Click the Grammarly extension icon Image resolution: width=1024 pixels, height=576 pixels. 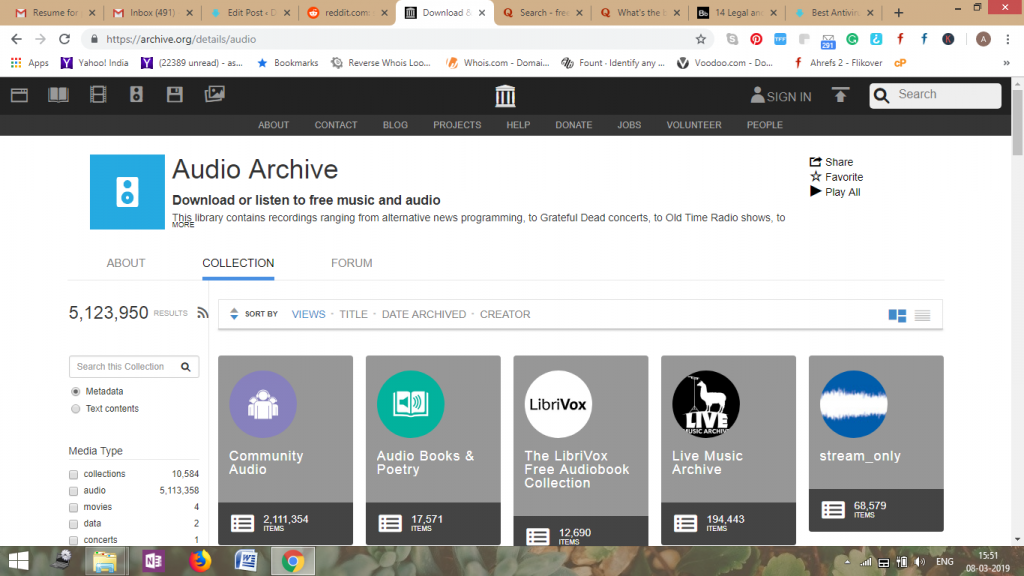(852, 39)
